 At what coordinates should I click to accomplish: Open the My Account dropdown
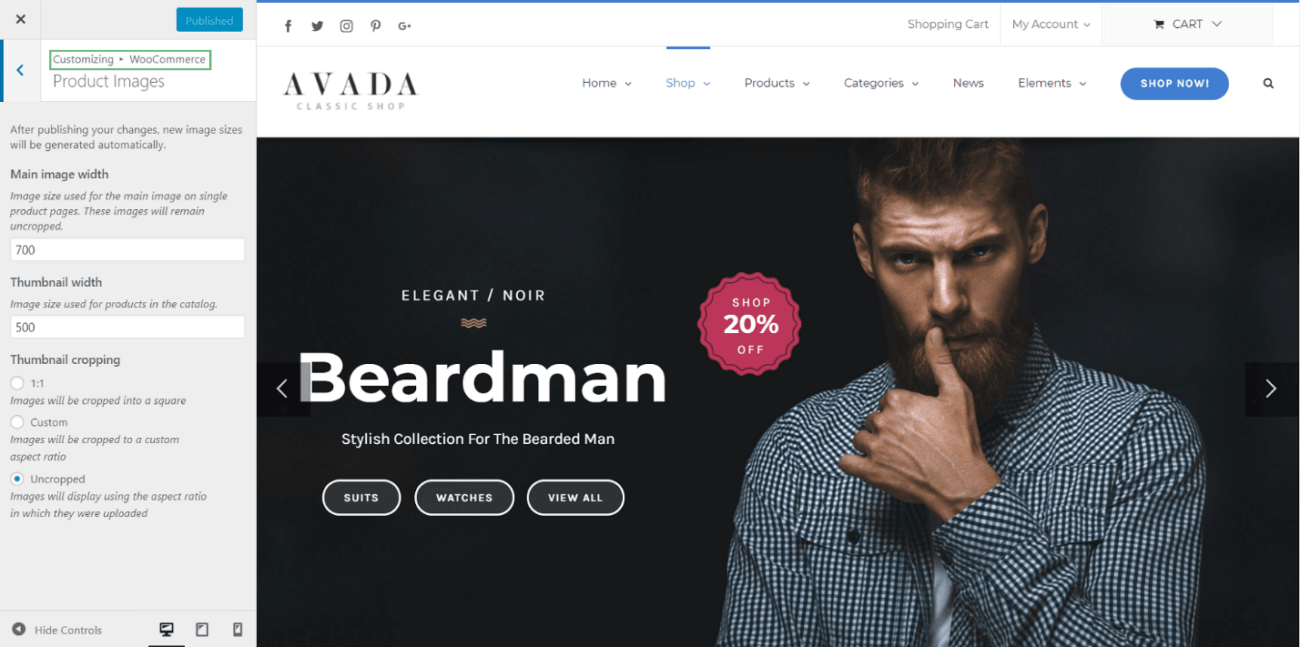[1050, 24]
